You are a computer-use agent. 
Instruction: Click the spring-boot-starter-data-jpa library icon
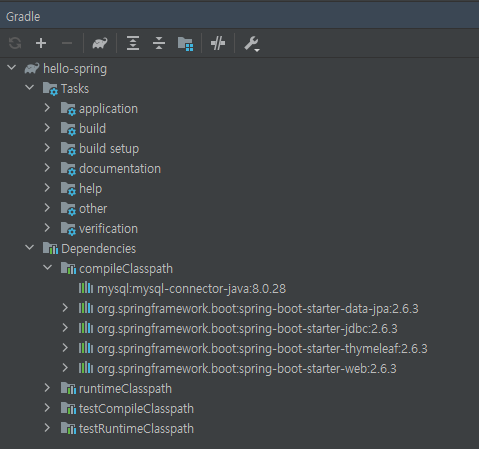86,308
